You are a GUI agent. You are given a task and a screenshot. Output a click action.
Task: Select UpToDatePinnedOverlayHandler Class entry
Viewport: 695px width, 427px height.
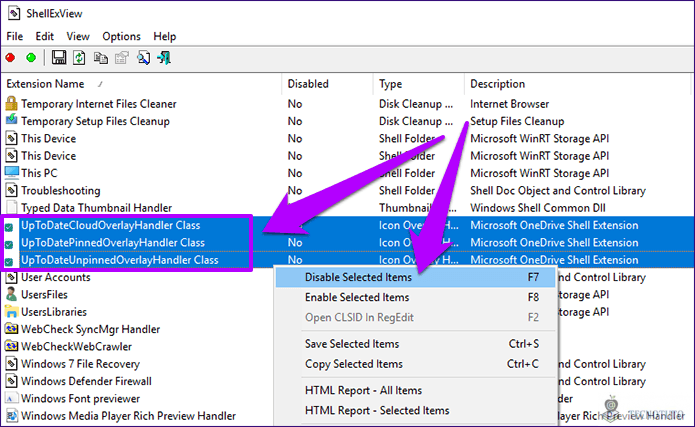coord(113,243)
